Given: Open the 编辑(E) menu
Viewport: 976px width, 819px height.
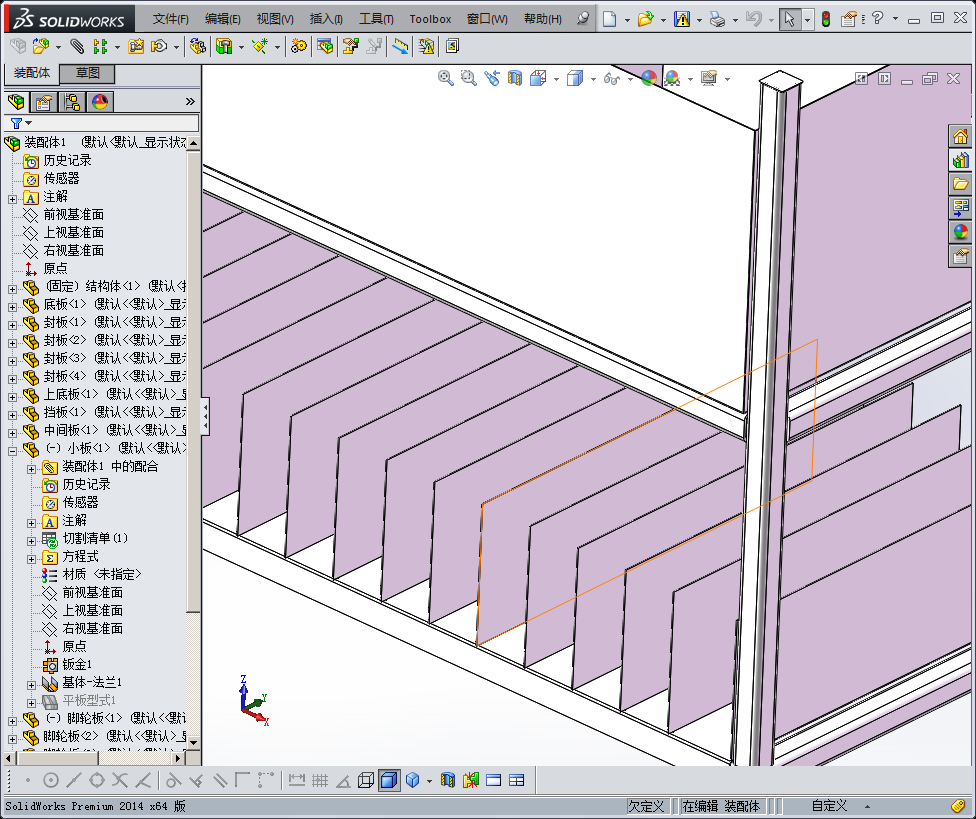Looking at the screenshot, I should click(223, 19).
